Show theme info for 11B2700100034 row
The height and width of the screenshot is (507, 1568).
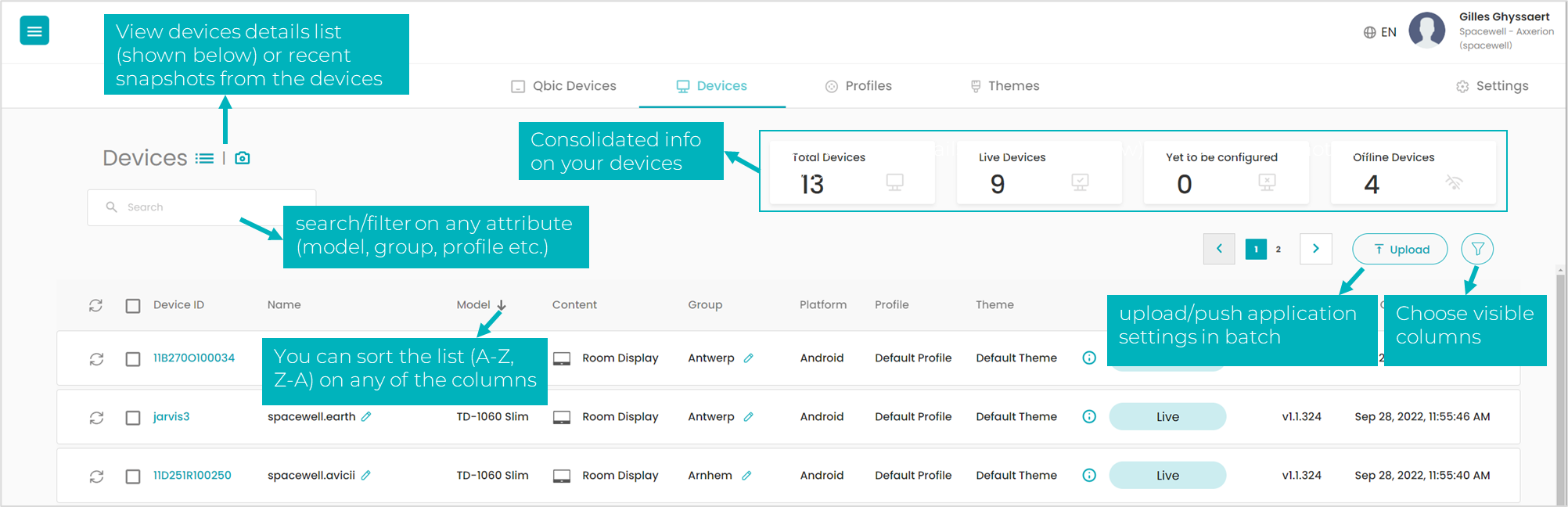tap(1089, 358)
